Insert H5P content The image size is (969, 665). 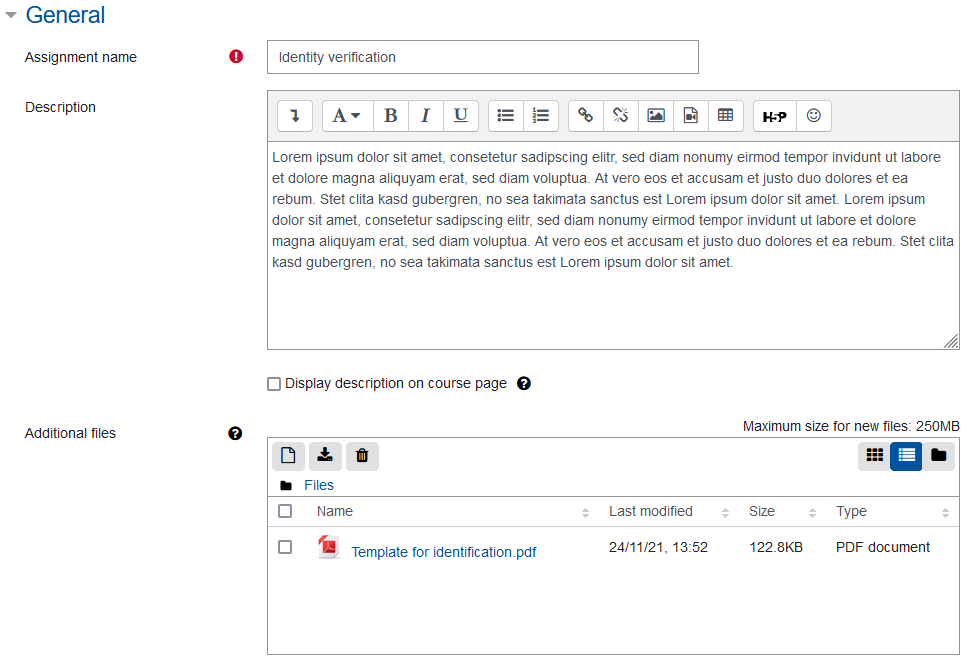pos(773,115)
